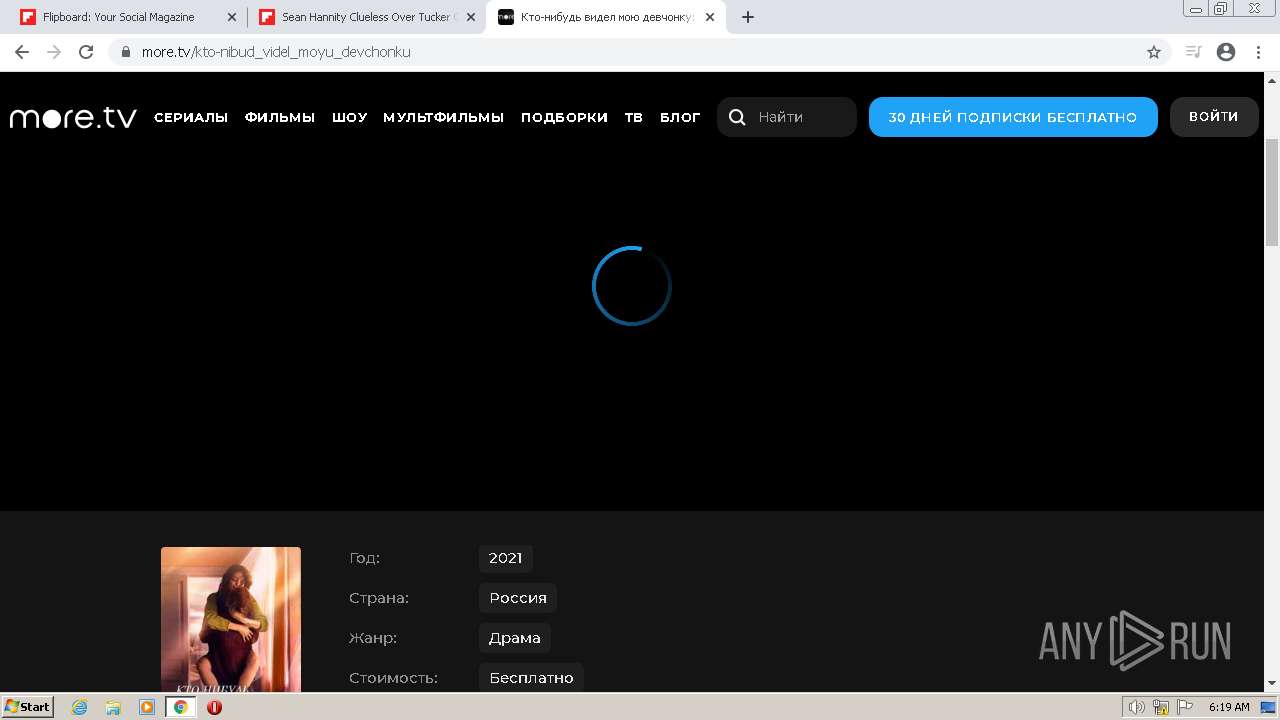Click the scrollbar down arrow

pyautogui.click(x=1272, y=684)
